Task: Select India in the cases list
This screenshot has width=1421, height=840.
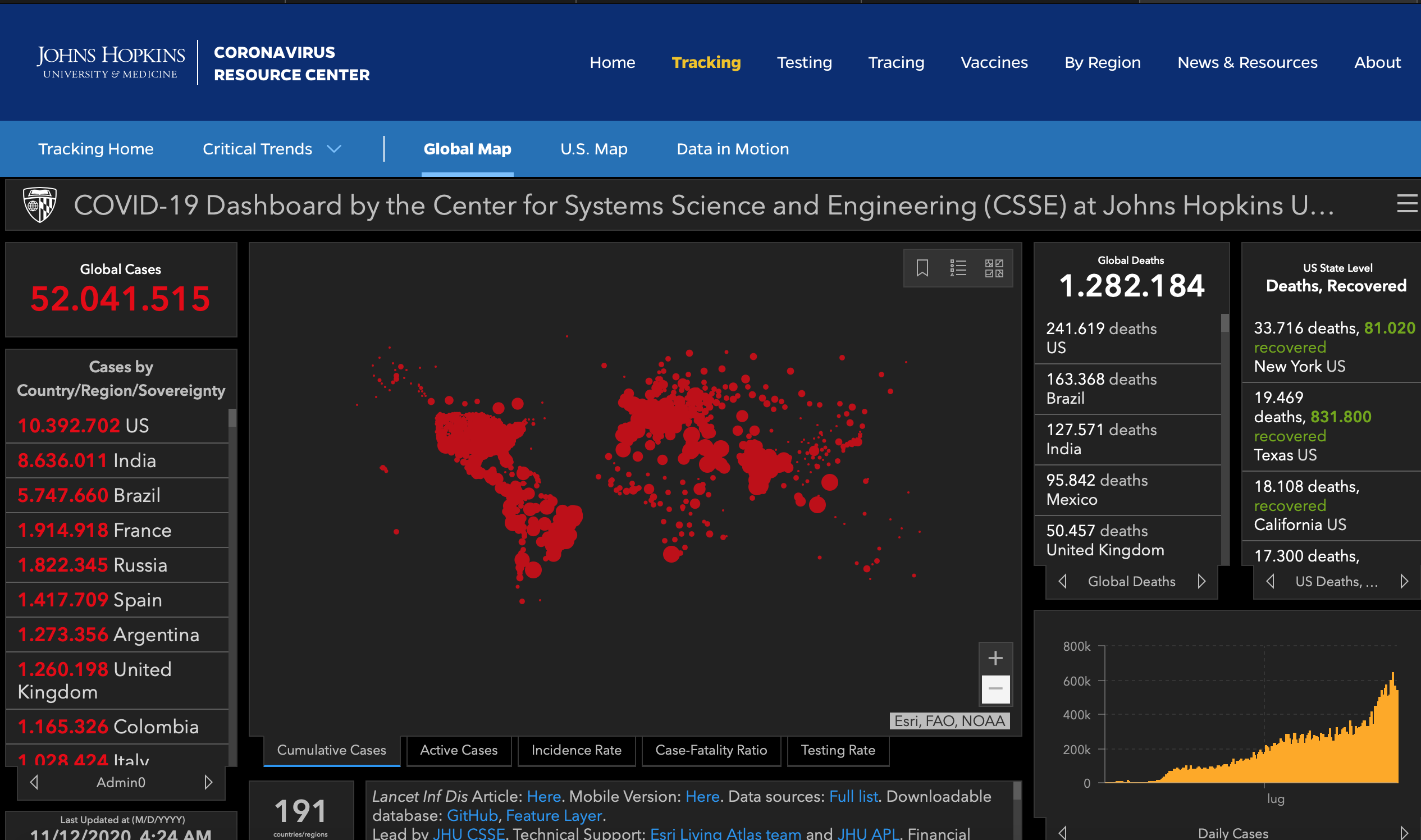Action: click(x=117, y=461)
